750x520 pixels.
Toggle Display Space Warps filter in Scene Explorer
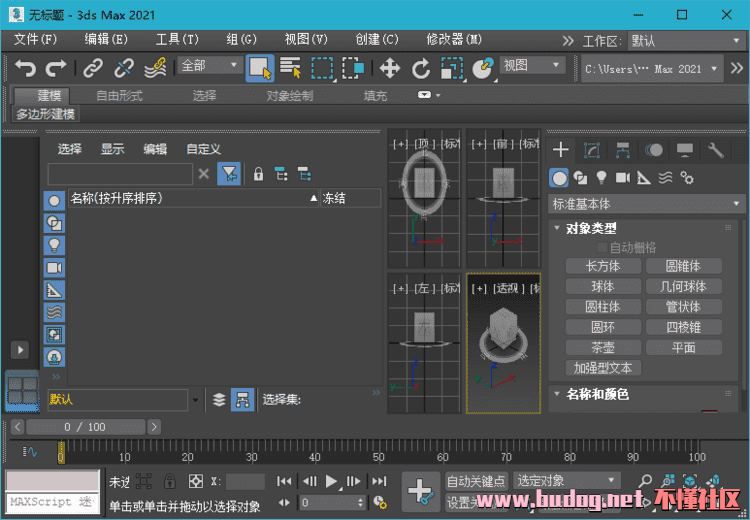(x=55, y=312)
